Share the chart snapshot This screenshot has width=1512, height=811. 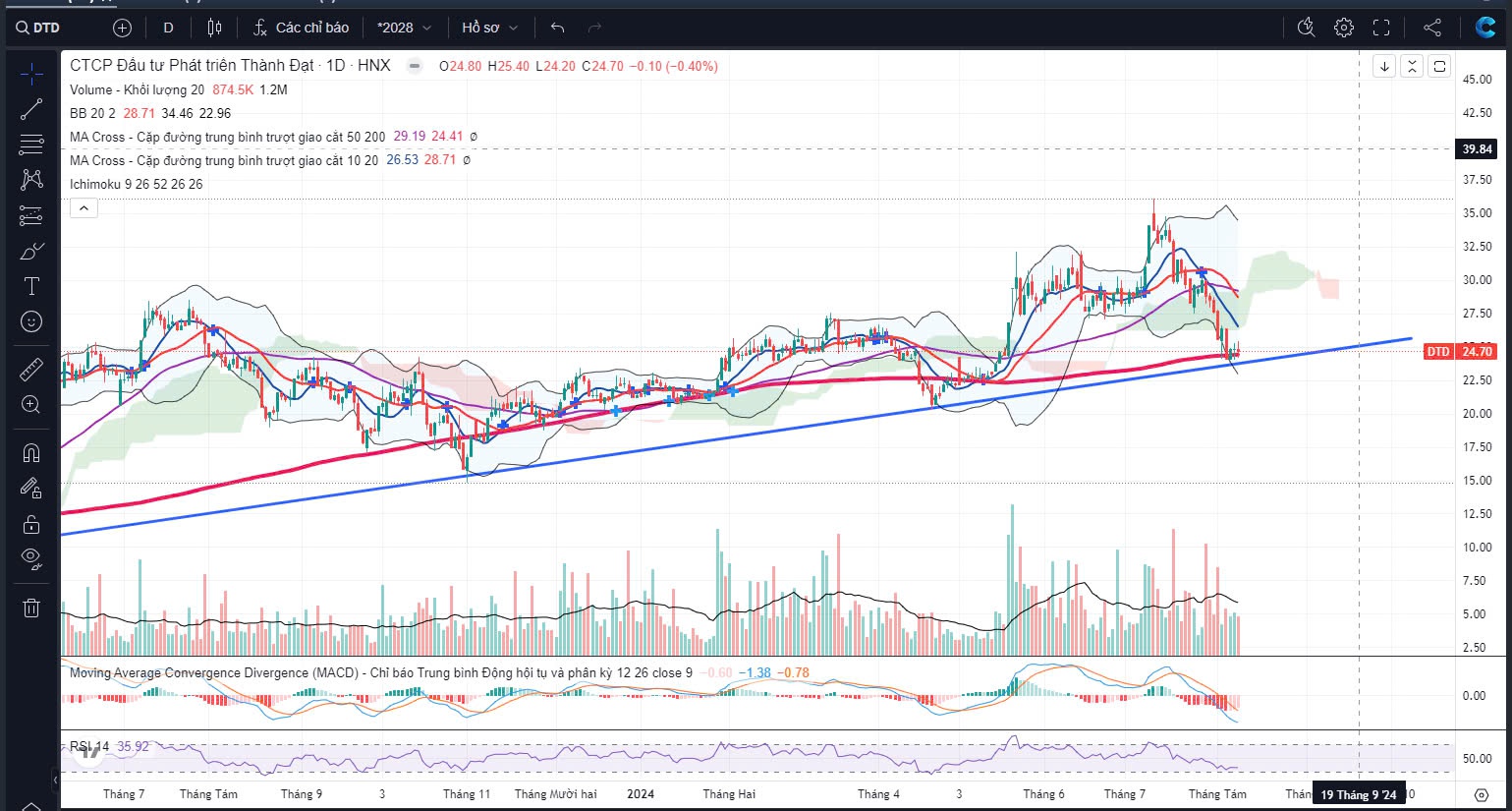click(x=1432, y=28)
